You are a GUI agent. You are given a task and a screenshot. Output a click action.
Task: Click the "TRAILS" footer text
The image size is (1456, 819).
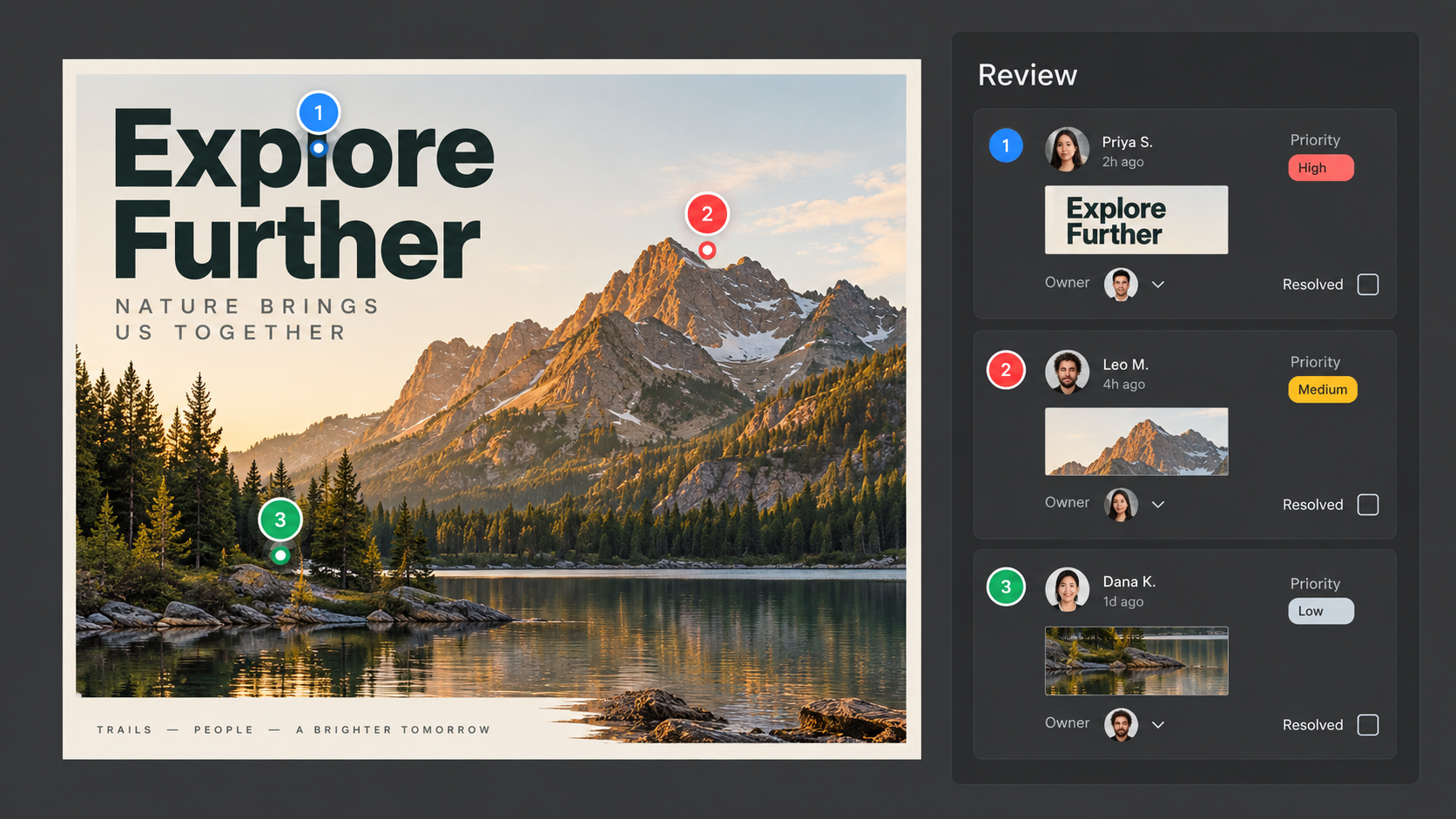[x=125, y=730]
